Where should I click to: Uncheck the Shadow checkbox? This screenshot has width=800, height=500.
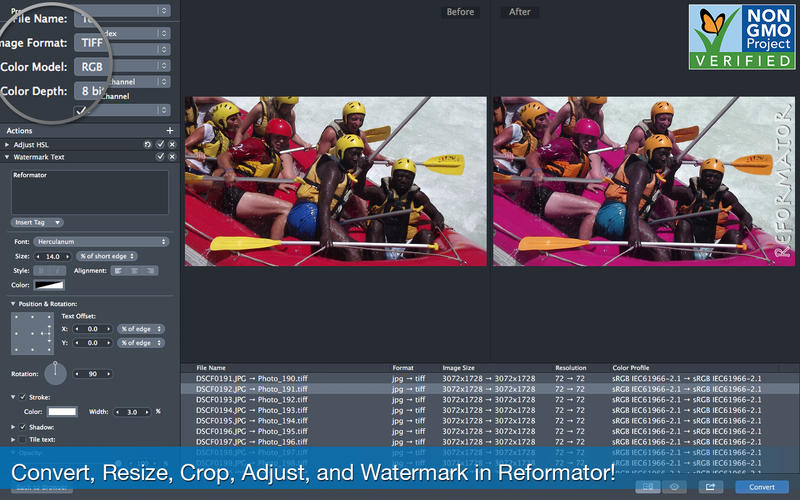(23, 427)
